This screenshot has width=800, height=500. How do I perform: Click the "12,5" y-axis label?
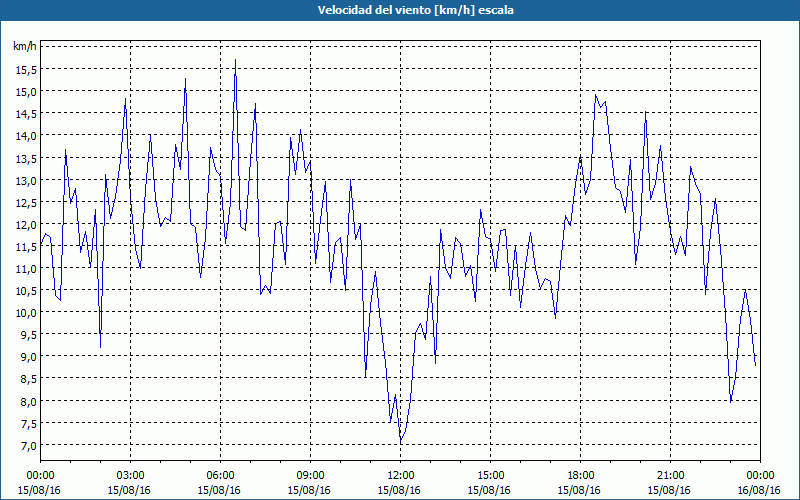[x=26, y=203]
